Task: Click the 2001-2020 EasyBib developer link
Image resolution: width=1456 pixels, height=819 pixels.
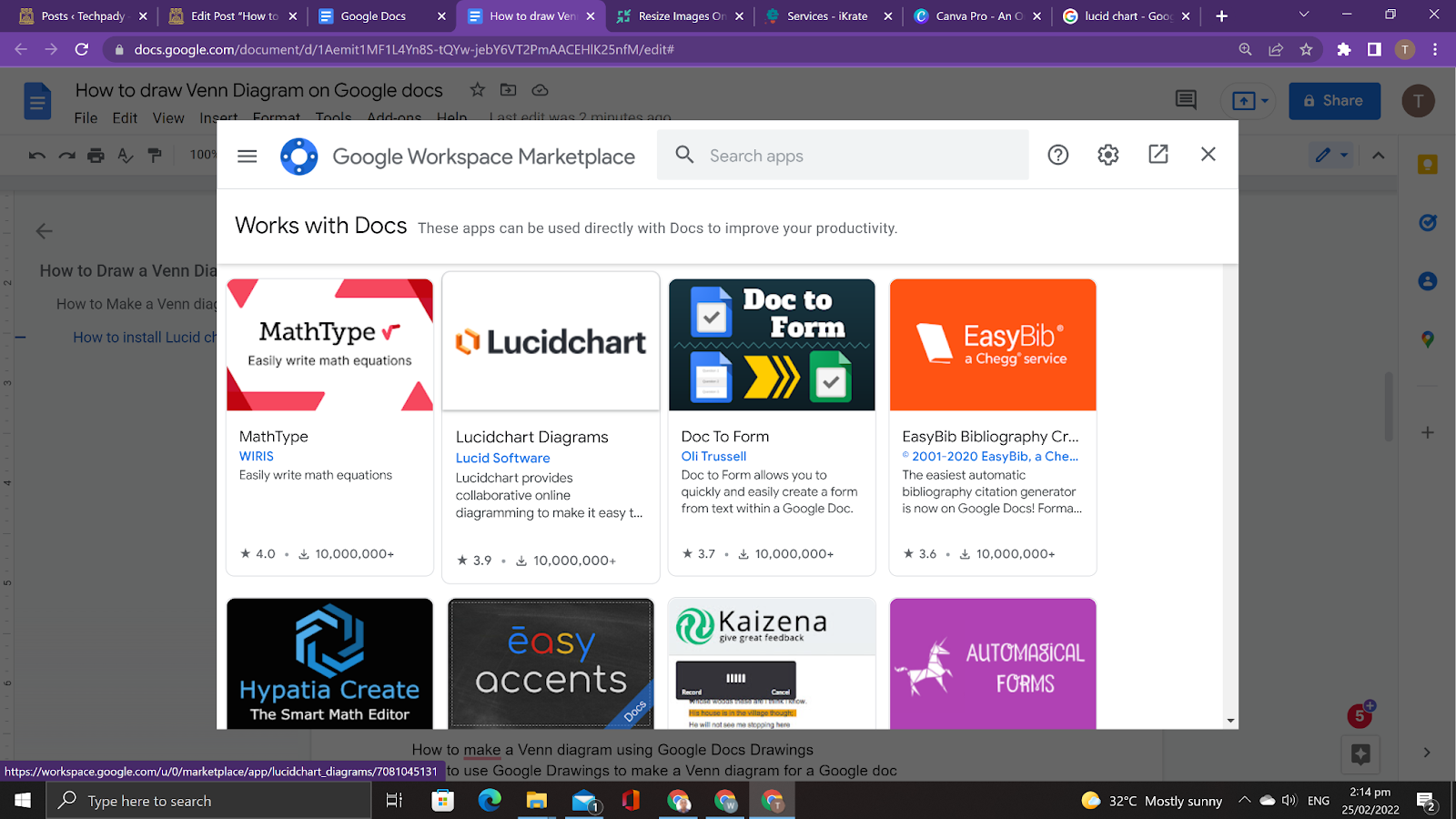Action: point(990,456)
